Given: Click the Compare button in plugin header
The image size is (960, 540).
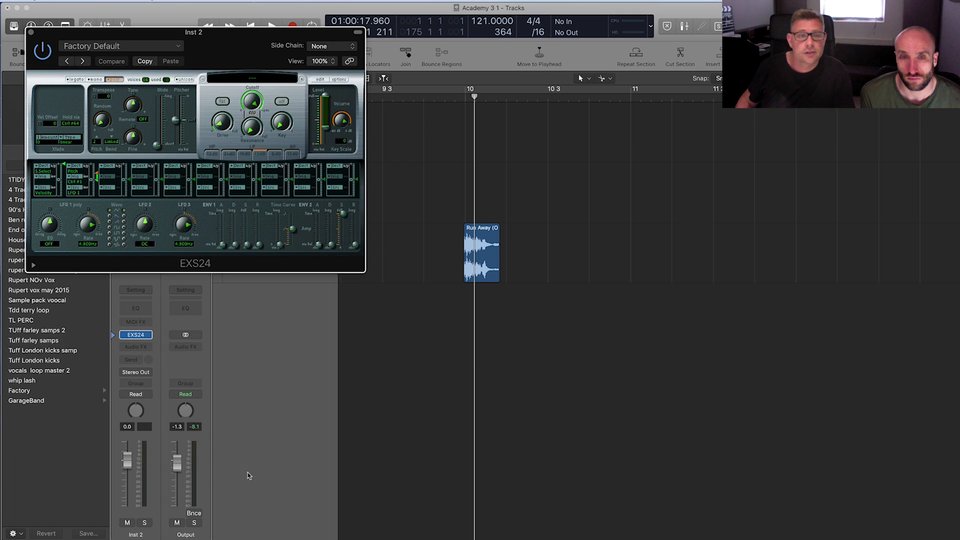Looking at the screenshot, I should 111,61.
